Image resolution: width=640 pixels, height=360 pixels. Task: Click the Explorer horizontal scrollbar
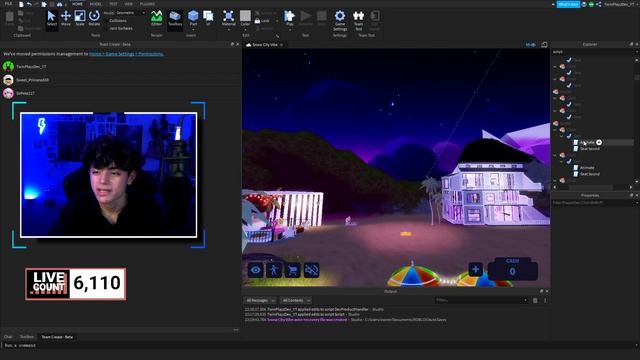click(591, 187)
